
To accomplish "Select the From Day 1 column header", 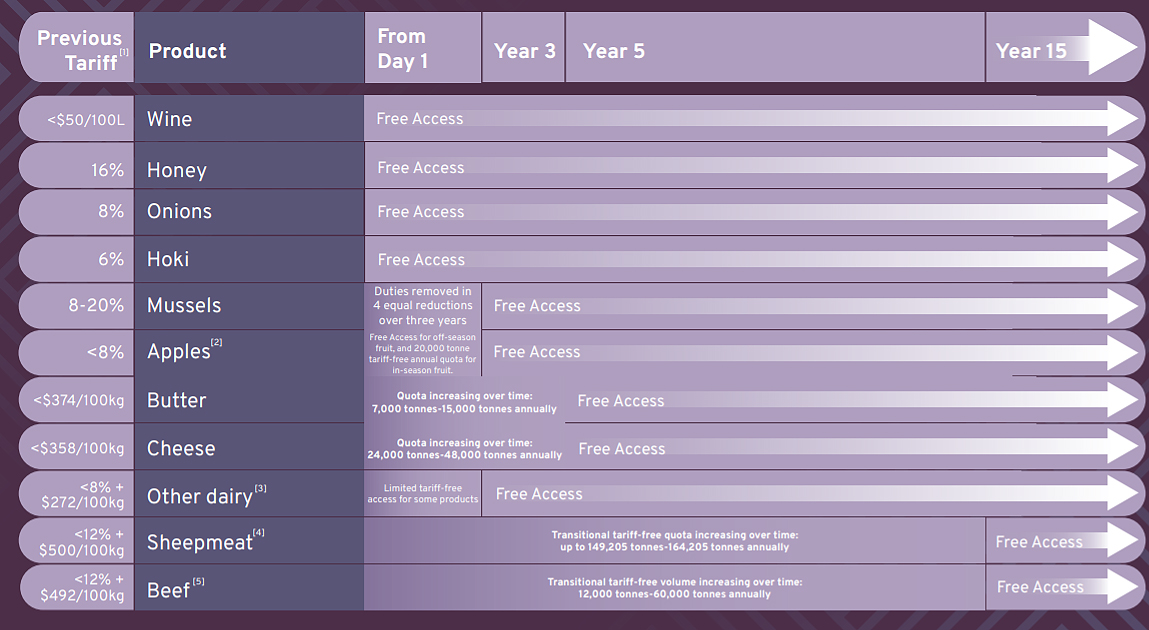I will coord(403,49).
